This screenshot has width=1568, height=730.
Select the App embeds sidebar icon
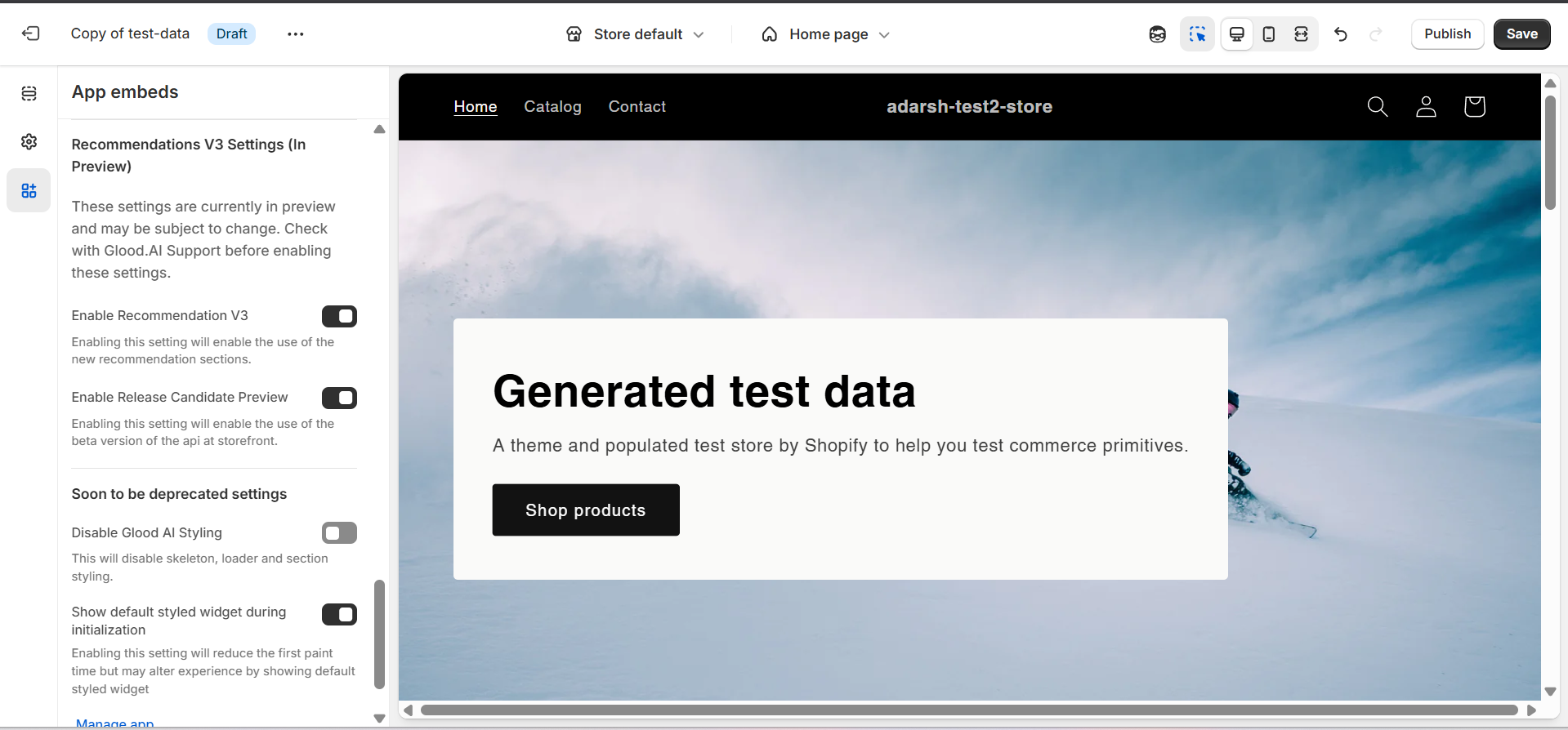pos(29,190)
